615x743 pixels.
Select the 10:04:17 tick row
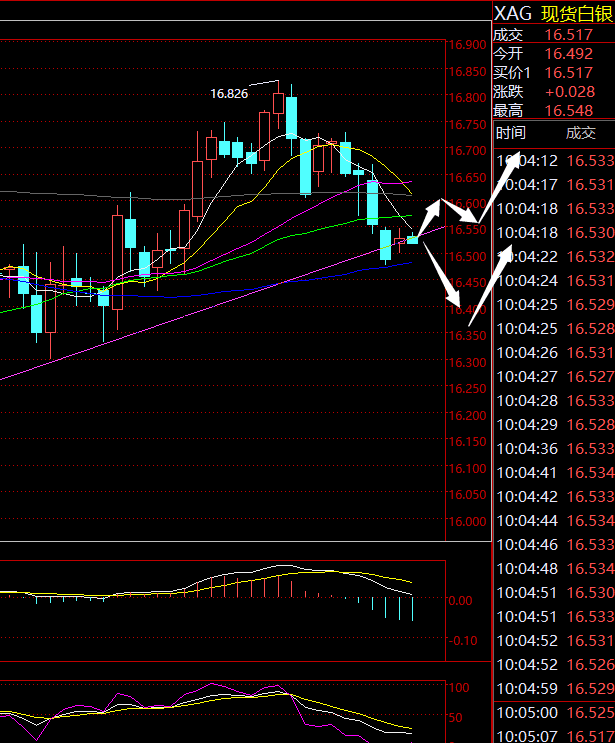click(554, 184)
